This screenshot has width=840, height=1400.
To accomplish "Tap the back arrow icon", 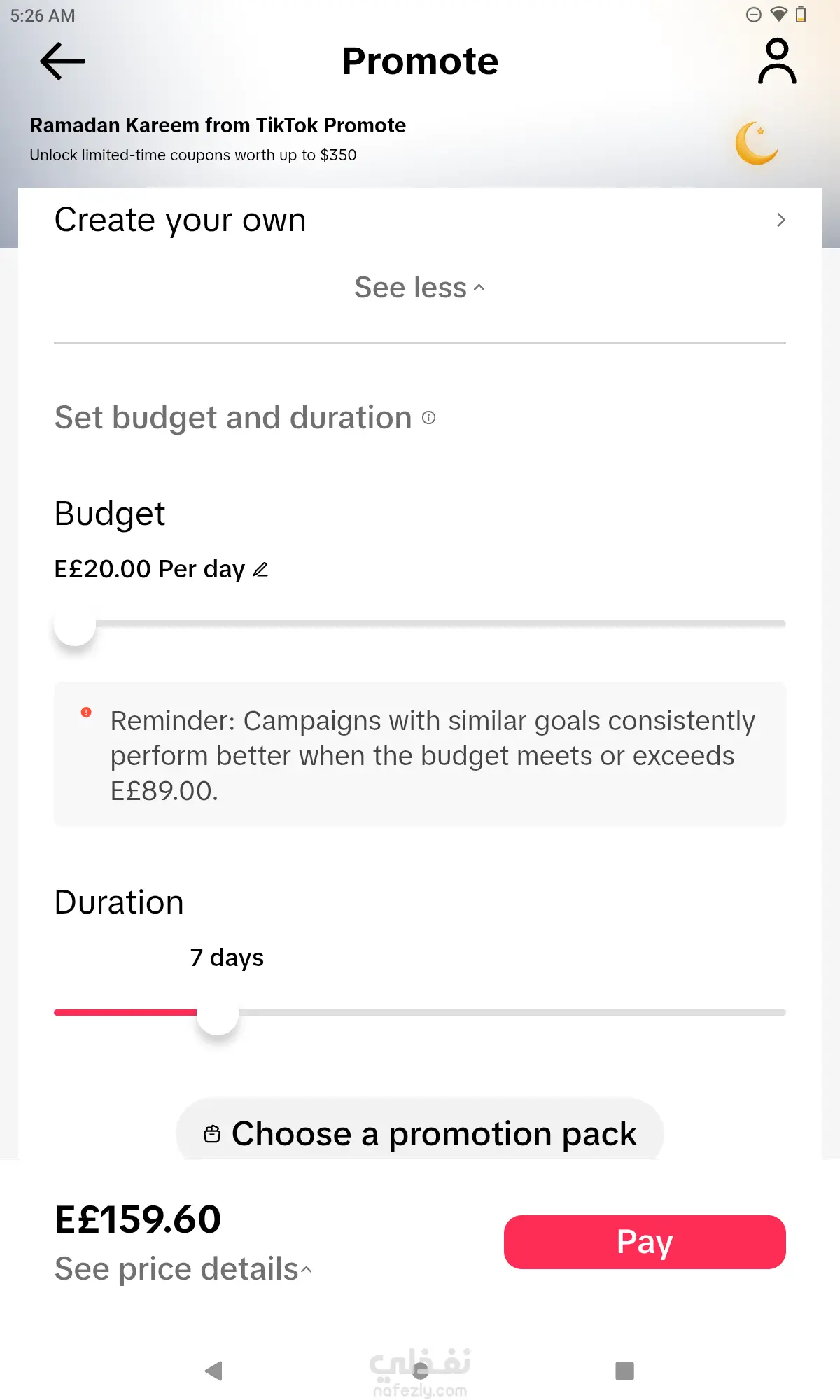I will (62, 61).
